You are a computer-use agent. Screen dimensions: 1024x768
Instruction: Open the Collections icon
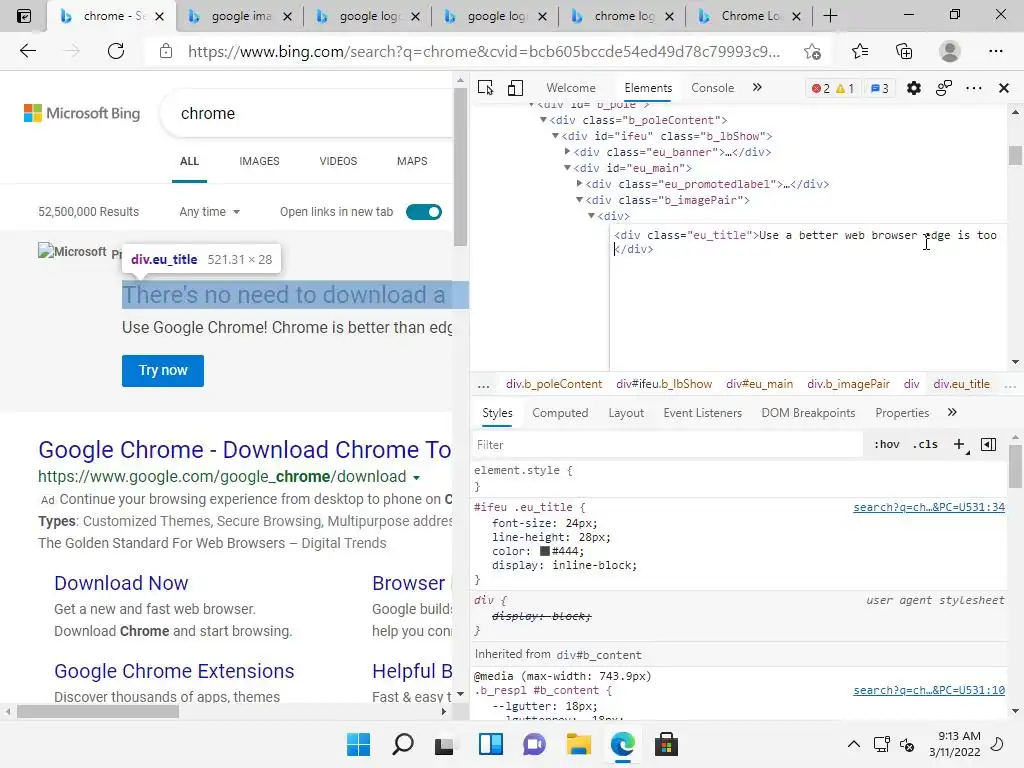[904, 51]
